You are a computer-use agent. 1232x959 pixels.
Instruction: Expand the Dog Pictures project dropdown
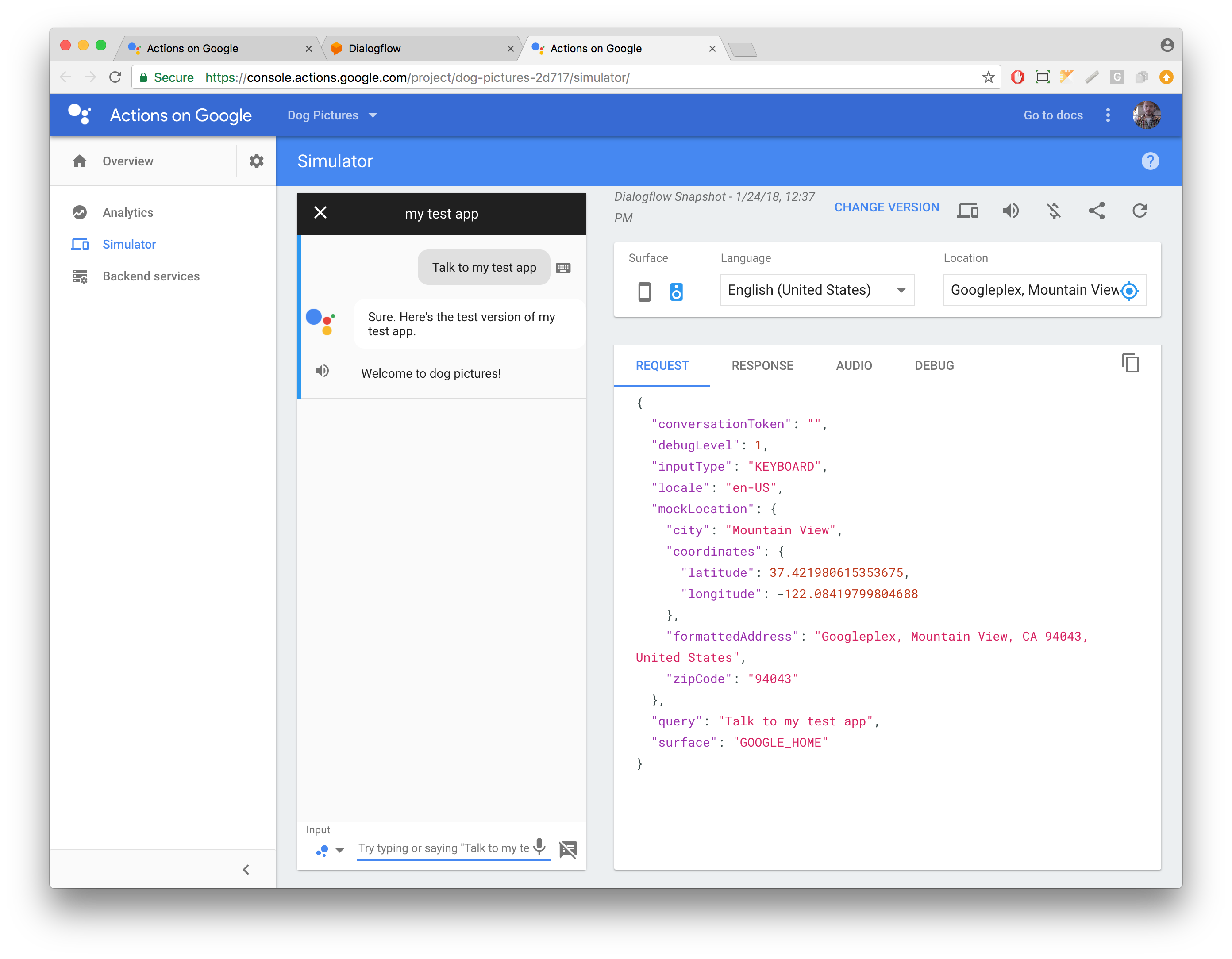[332, 115]
